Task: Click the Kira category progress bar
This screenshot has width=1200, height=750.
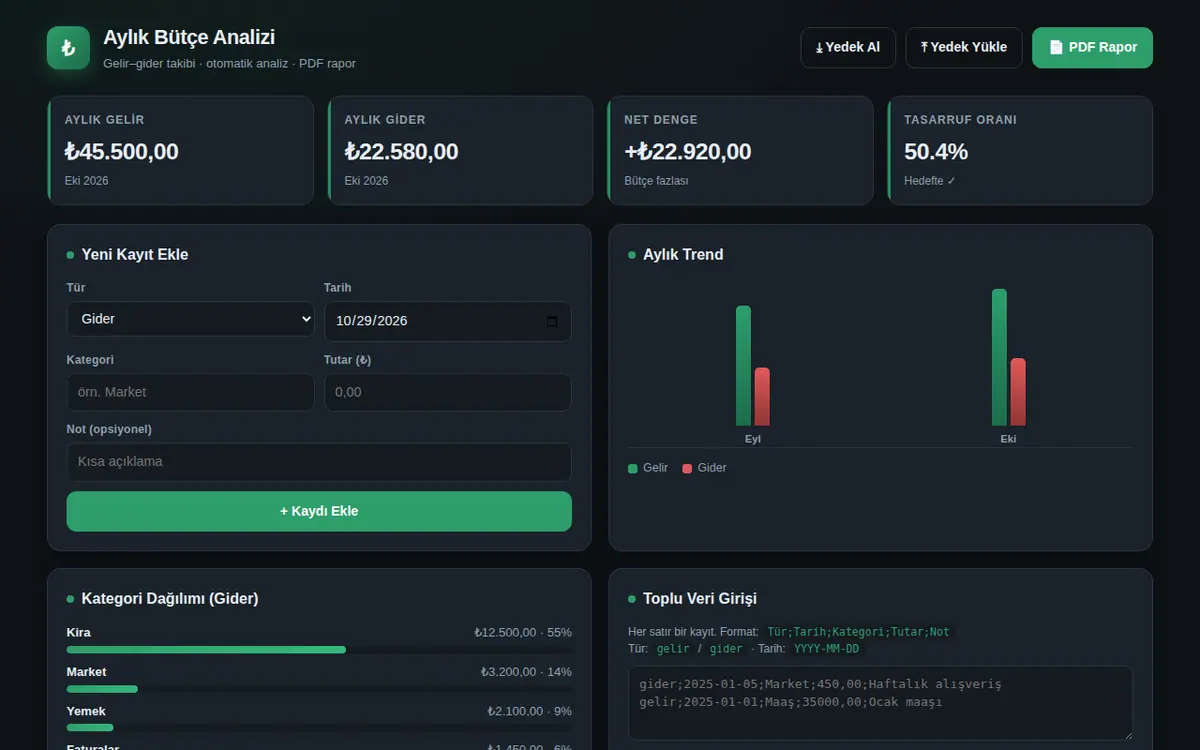Action: pyautogui.click(x=319, y=650)
